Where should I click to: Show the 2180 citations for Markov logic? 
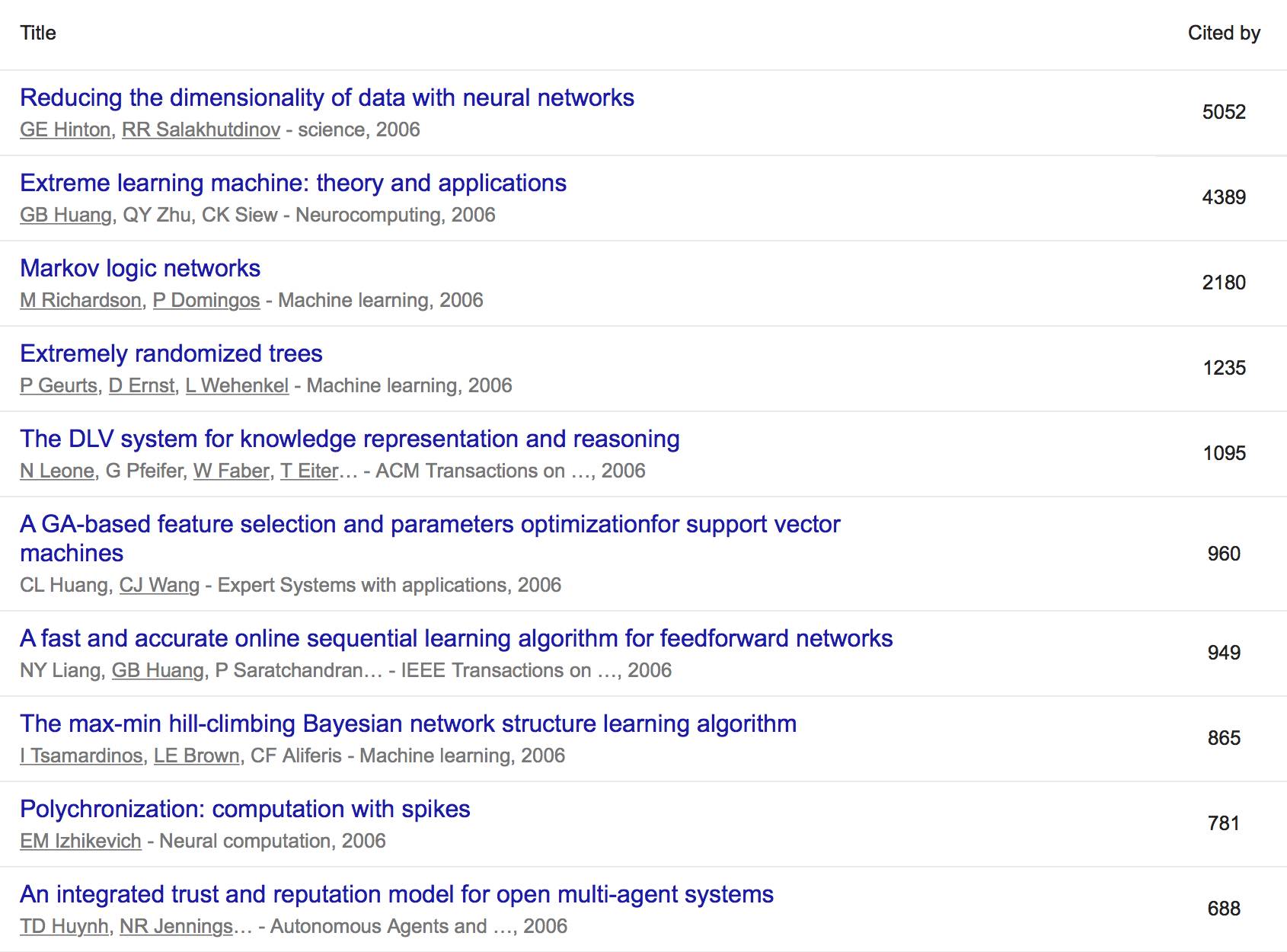(1224, 283)
